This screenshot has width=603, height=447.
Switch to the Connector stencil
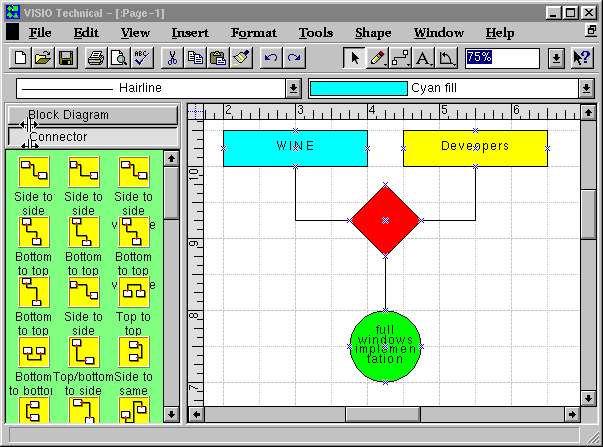93,137
